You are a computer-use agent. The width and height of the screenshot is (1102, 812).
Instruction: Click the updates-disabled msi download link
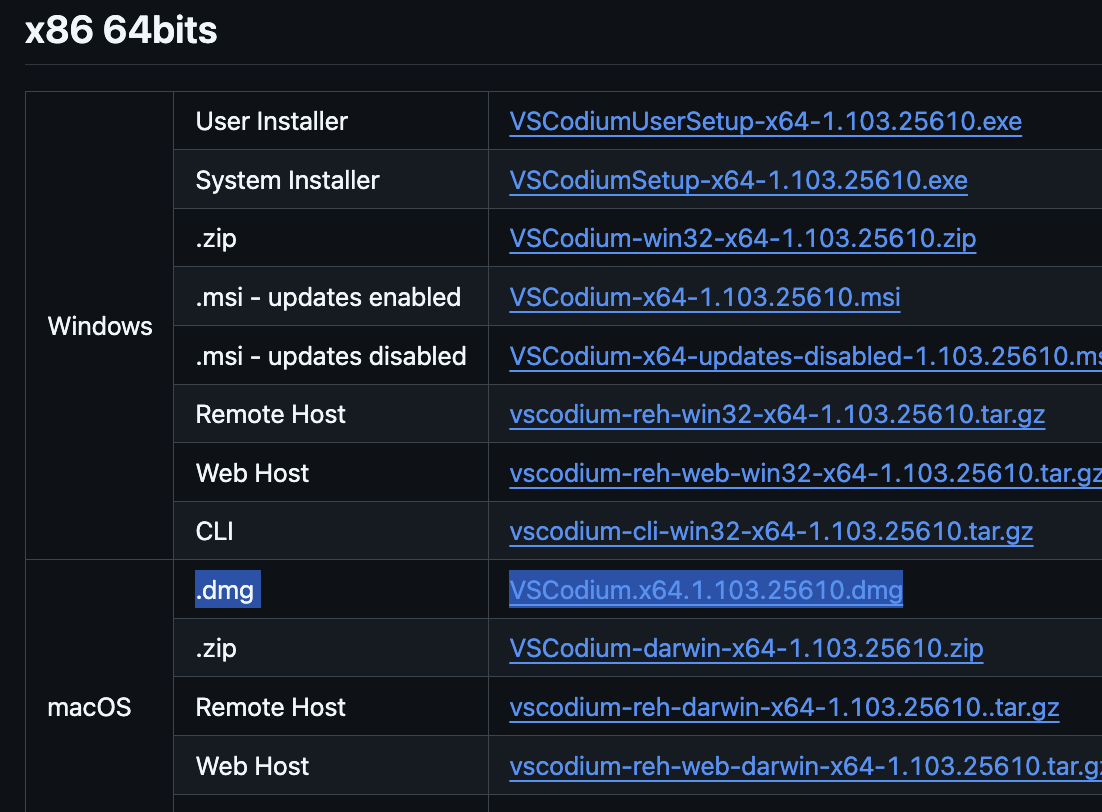pyautogui.click(x=805, y=356)
